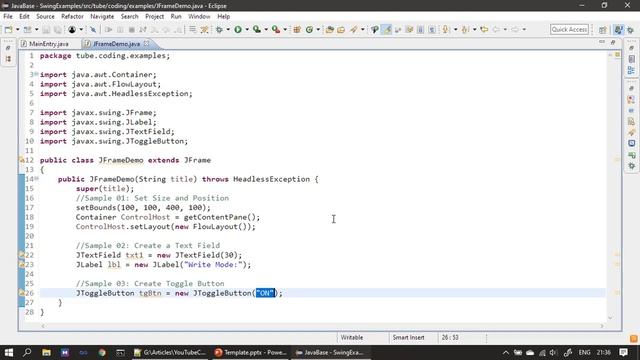Click the Maximize editor area icon
This screenshot has height=360, width=640.
pyautogui.click(x=613, y=42)
